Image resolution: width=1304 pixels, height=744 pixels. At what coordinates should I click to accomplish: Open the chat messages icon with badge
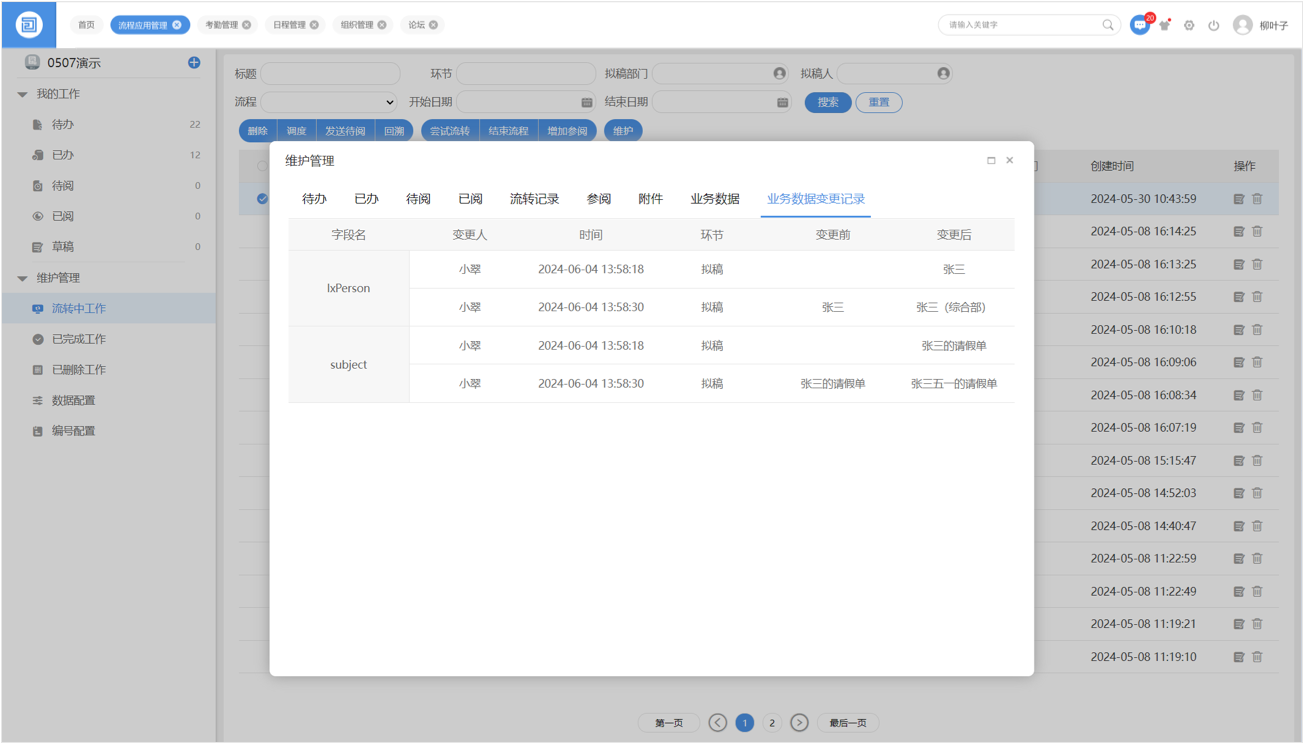(1139, 25)
